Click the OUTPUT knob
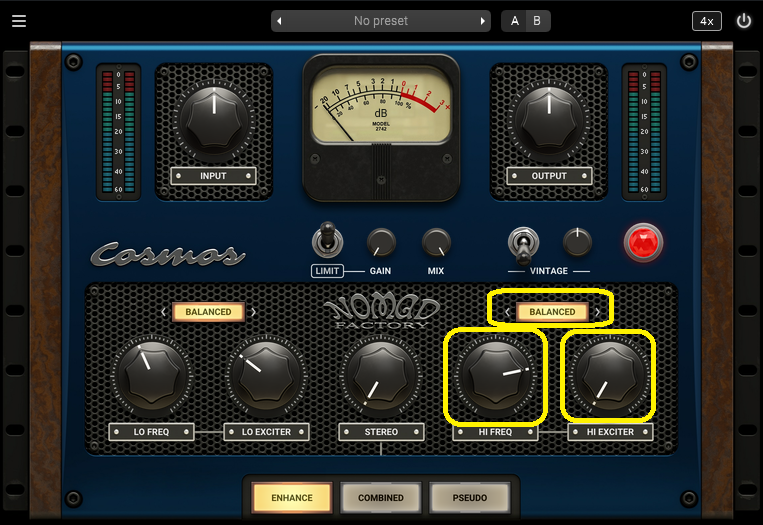 coord(549,120)
